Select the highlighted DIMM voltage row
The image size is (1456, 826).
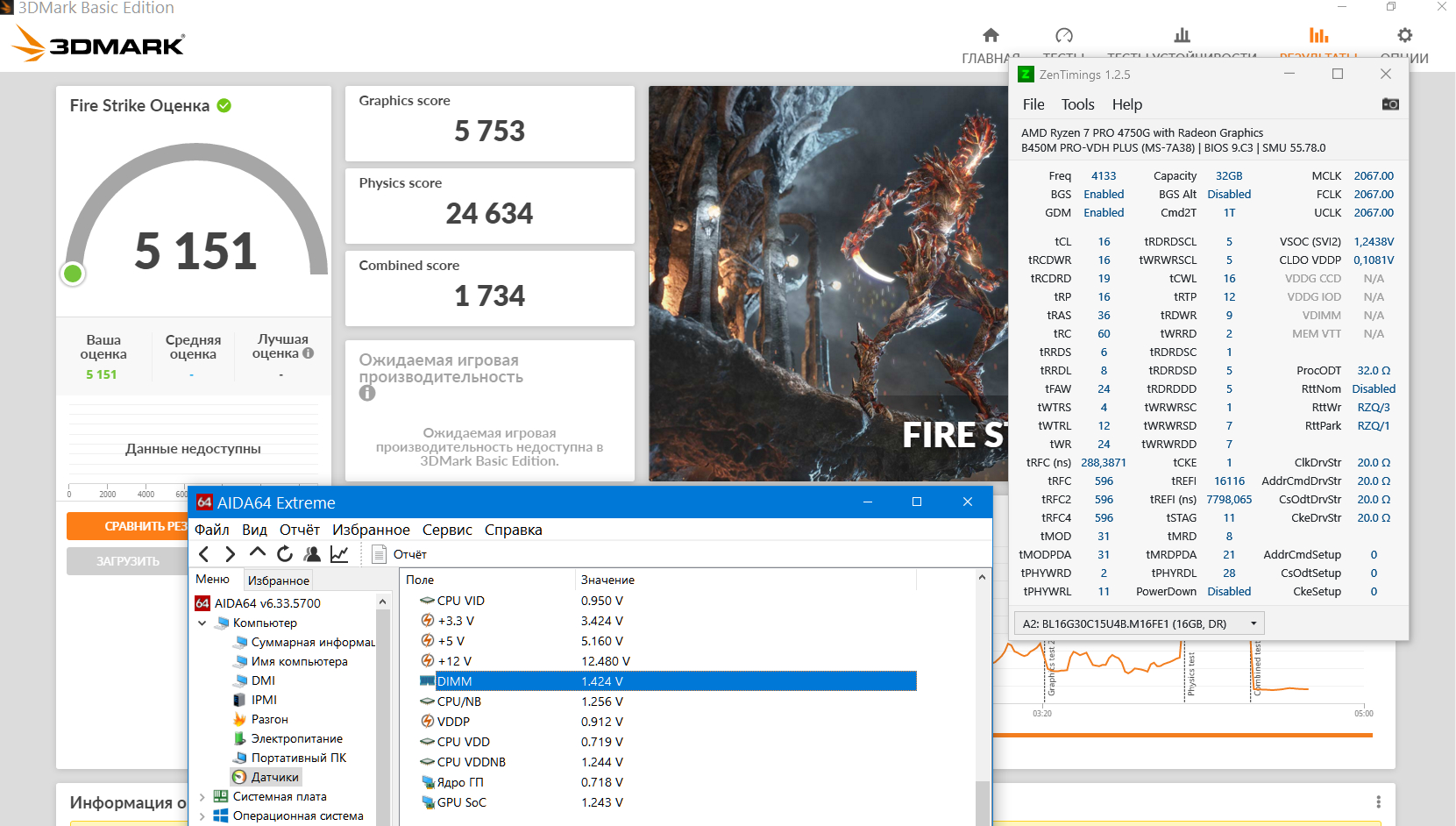pos(667,681)
